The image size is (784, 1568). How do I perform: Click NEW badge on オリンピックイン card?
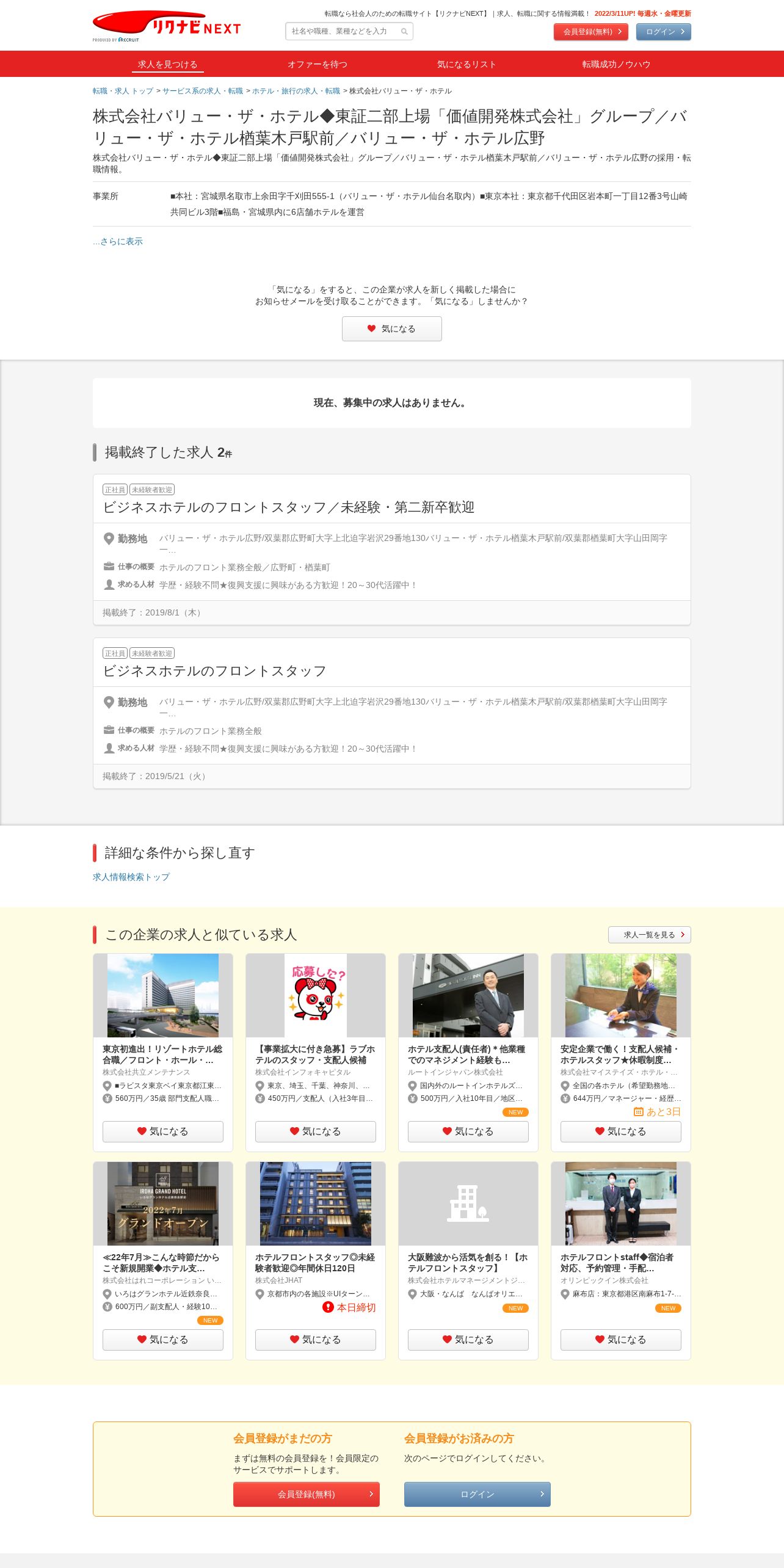coord(668,1308)
